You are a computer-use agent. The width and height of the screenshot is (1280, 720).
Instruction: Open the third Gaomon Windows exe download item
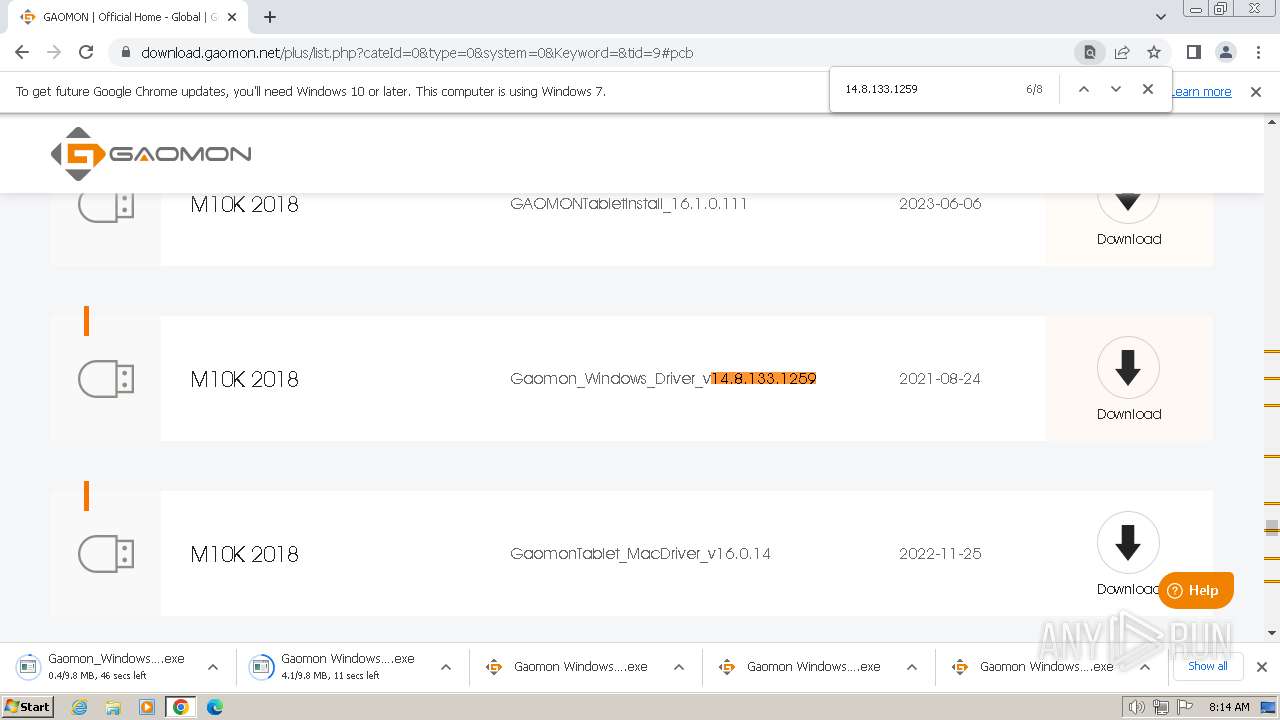click(570, 666)
